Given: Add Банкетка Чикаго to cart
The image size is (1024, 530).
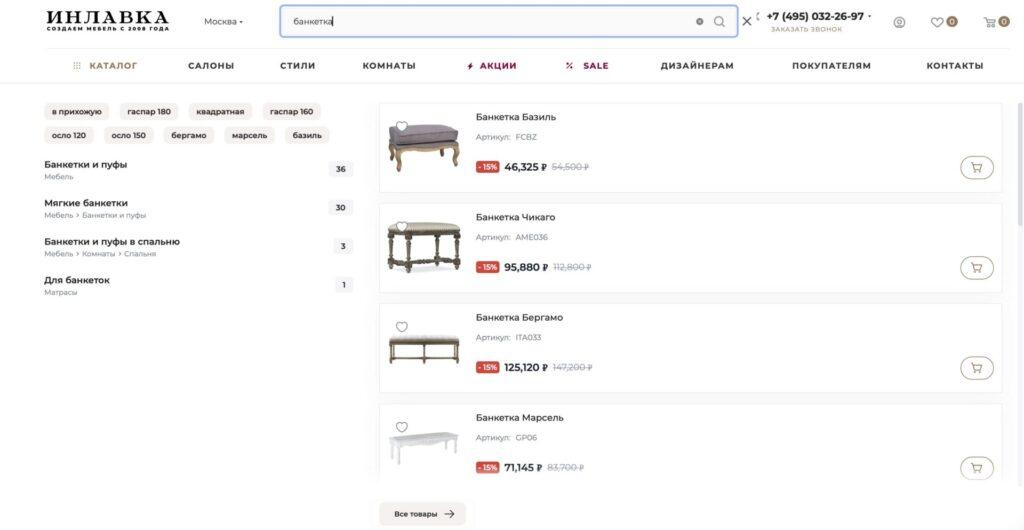Looking at the screenshot, I should point(976,268).
